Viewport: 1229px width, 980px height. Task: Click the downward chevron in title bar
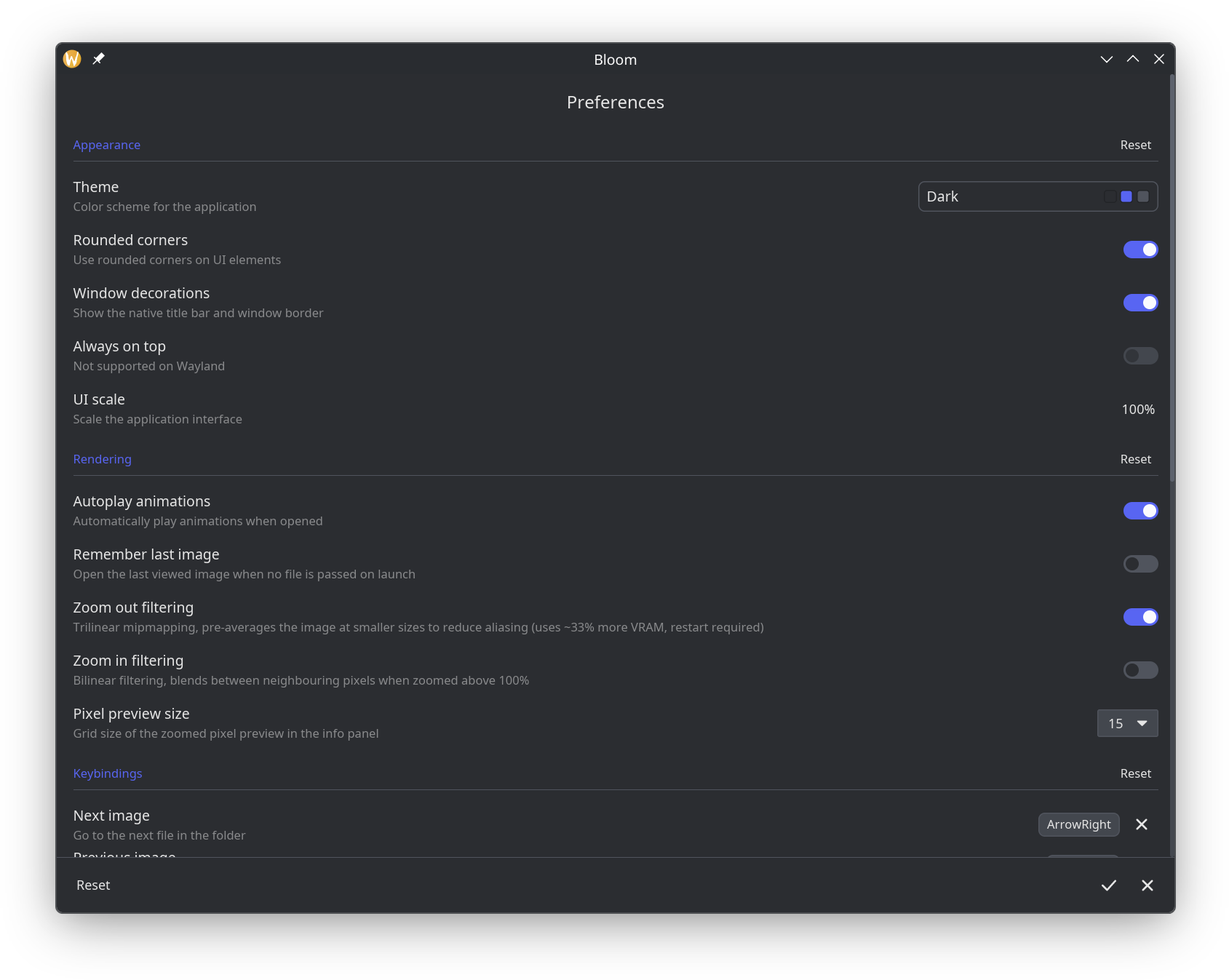(x=1107, y=60)
